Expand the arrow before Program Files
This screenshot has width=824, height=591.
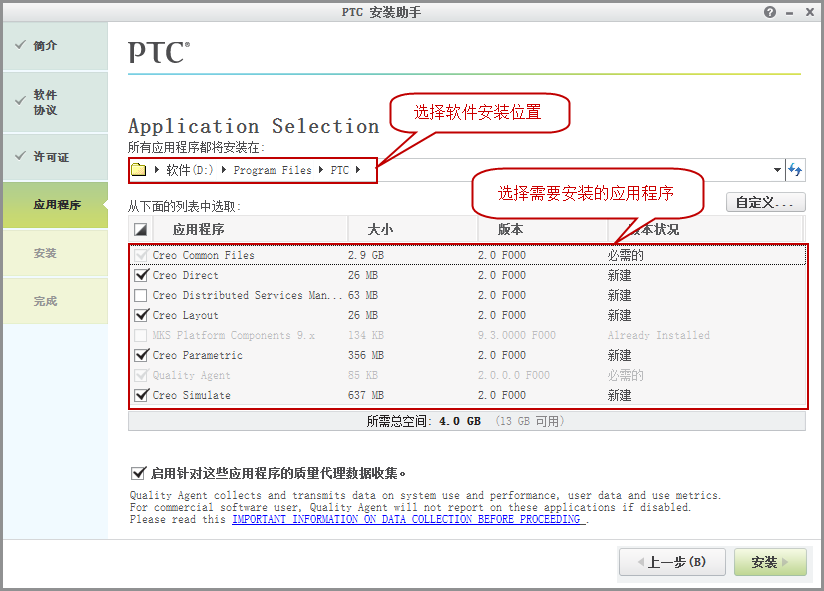click(x=224, y=170)
